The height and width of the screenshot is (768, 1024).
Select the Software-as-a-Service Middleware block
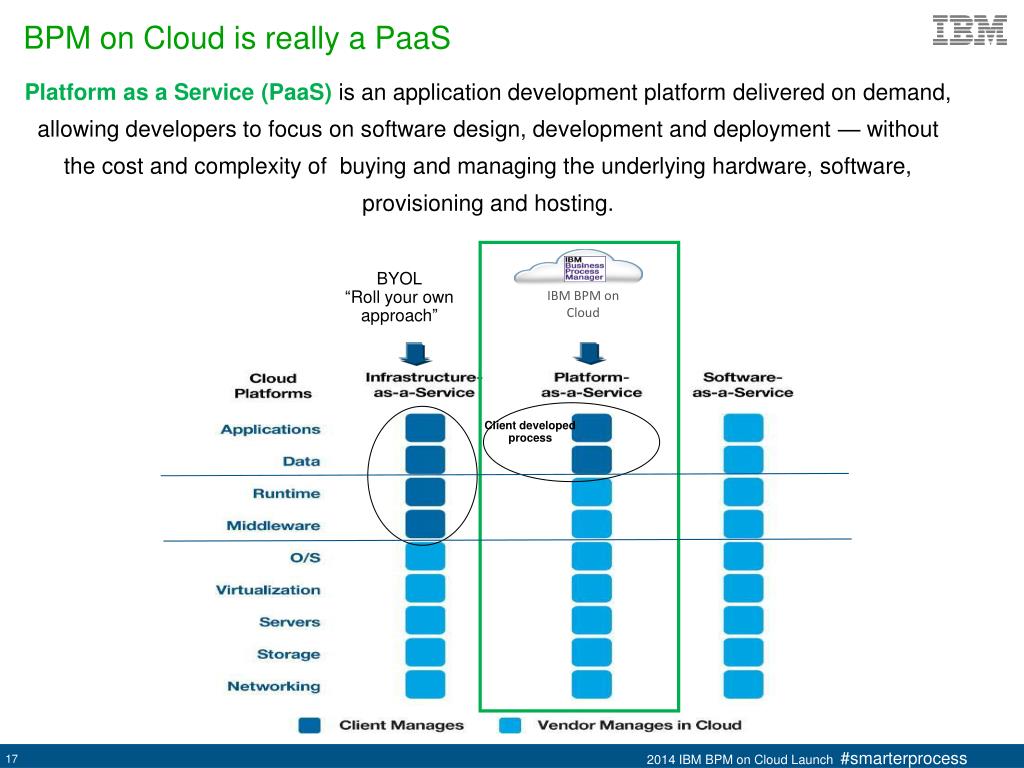click(x=743, y=524)
